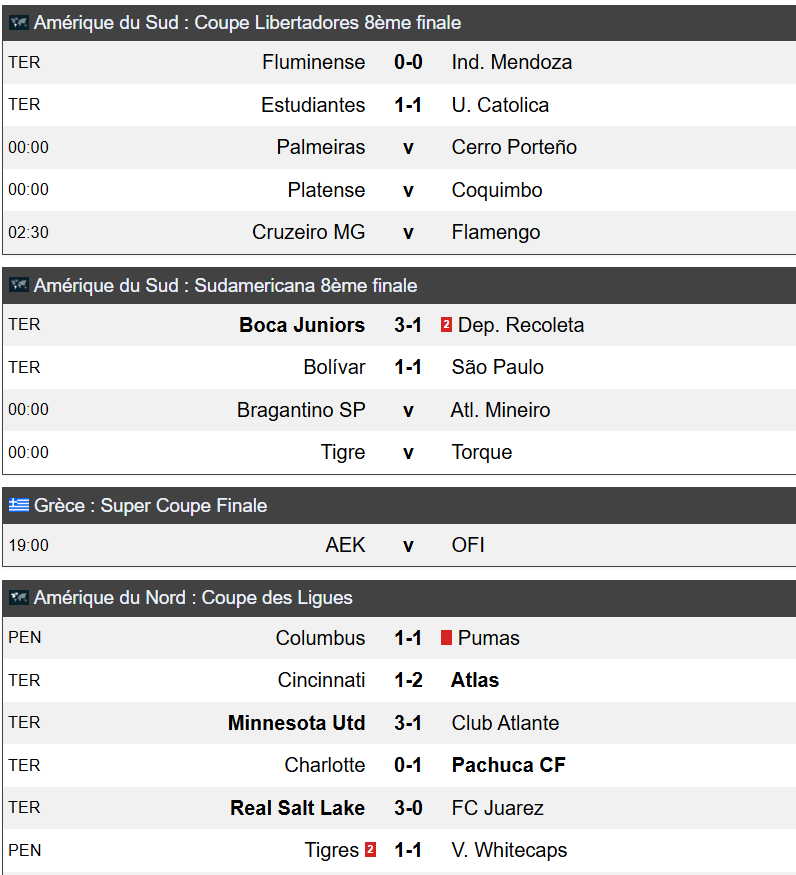
Task: Select the Real Salt Lake 3-0 result
Action: (x=408, y=807)
